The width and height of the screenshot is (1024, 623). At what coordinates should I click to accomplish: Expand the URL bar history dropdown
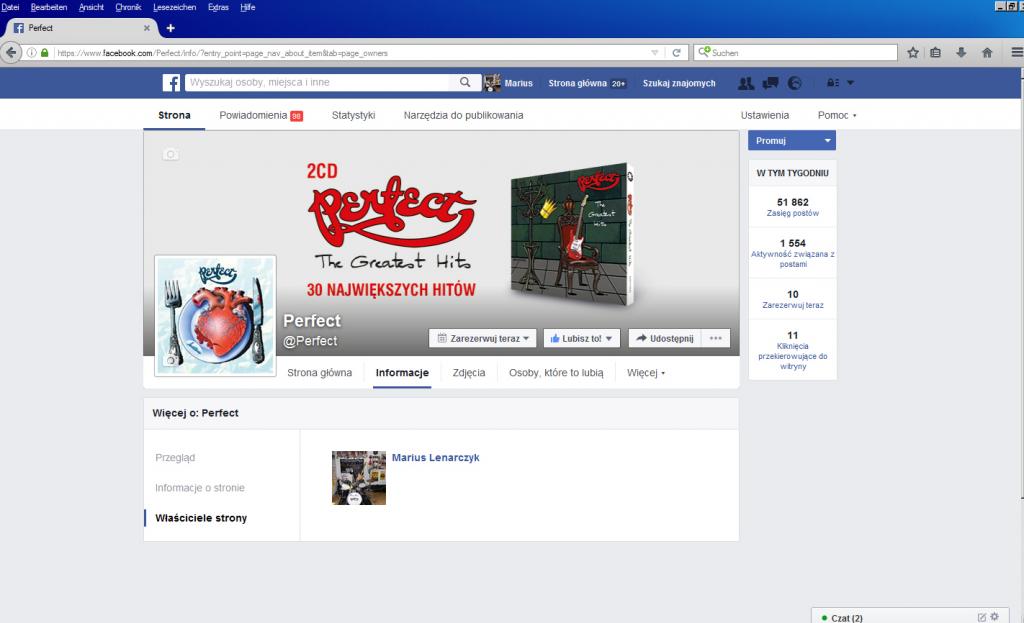pyautogui.click(x=654, y=53)
